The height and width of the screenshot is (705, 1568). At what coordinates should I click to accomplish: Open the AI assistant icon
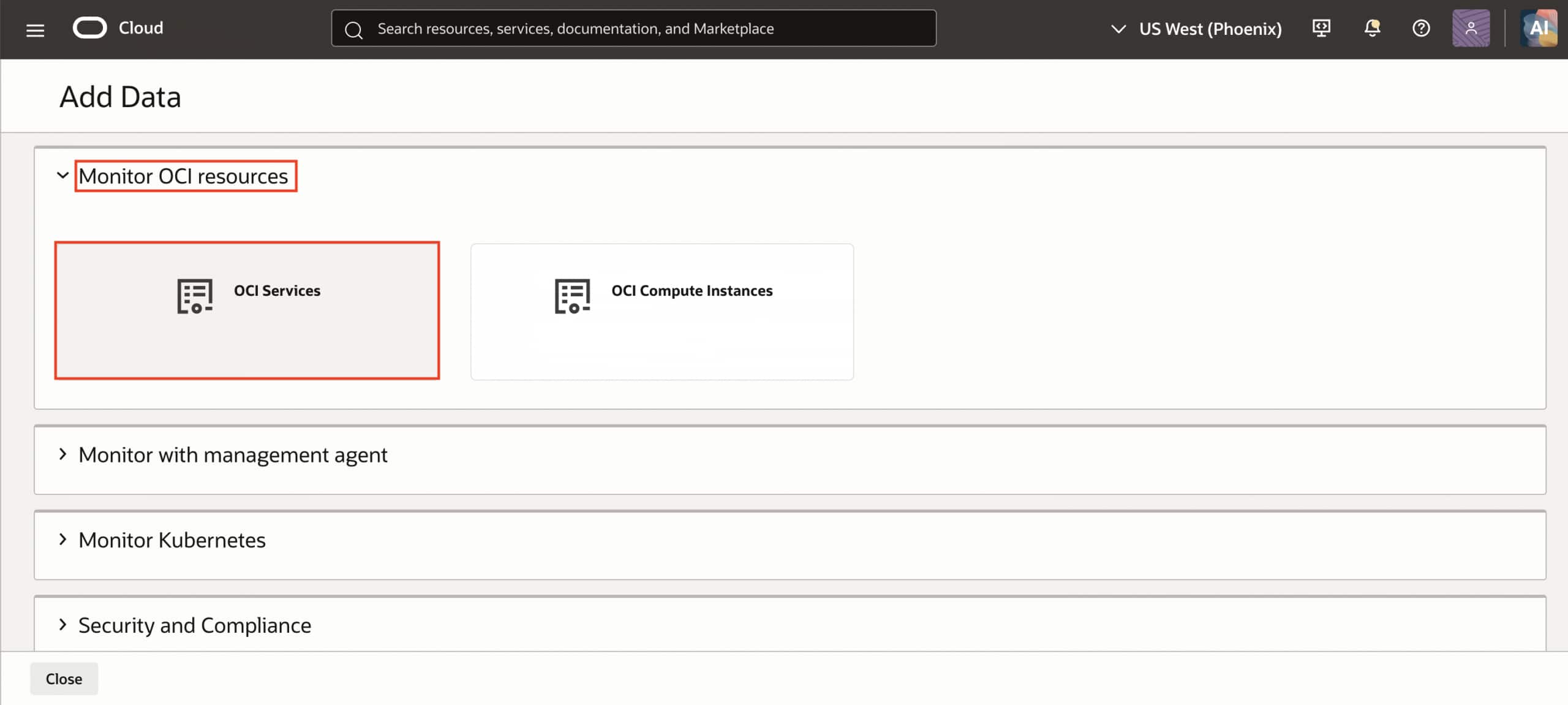(x=1539, y=28)
